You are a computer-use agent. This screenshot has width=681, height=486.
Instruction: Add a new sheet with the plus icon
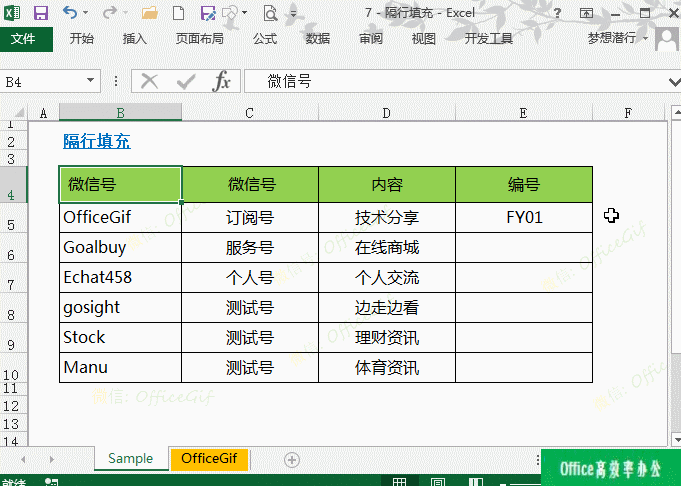tap(292, 459)
